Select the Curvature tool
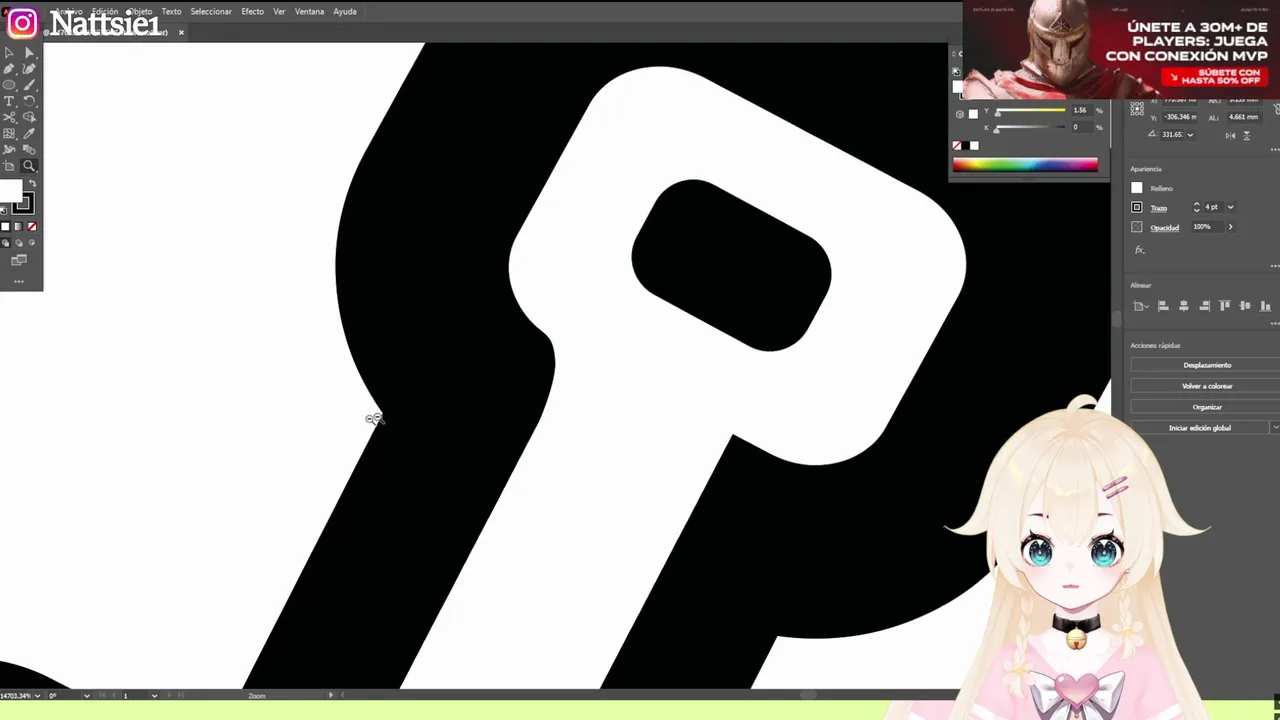This screenshot has width=1280, height=720. 29,68
